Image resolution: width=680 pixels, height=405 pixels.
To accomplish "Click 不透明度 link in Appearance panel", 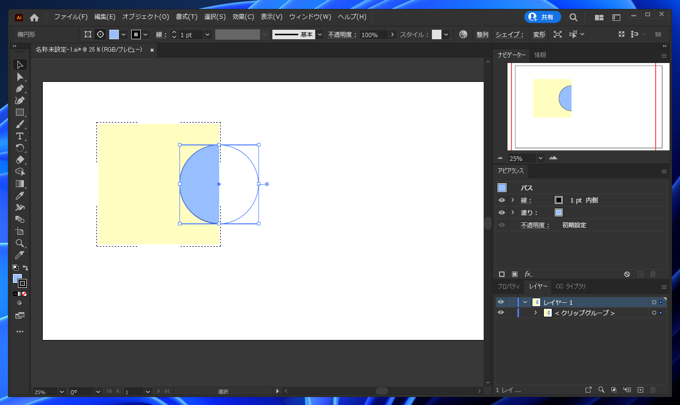I will (534, 225).
